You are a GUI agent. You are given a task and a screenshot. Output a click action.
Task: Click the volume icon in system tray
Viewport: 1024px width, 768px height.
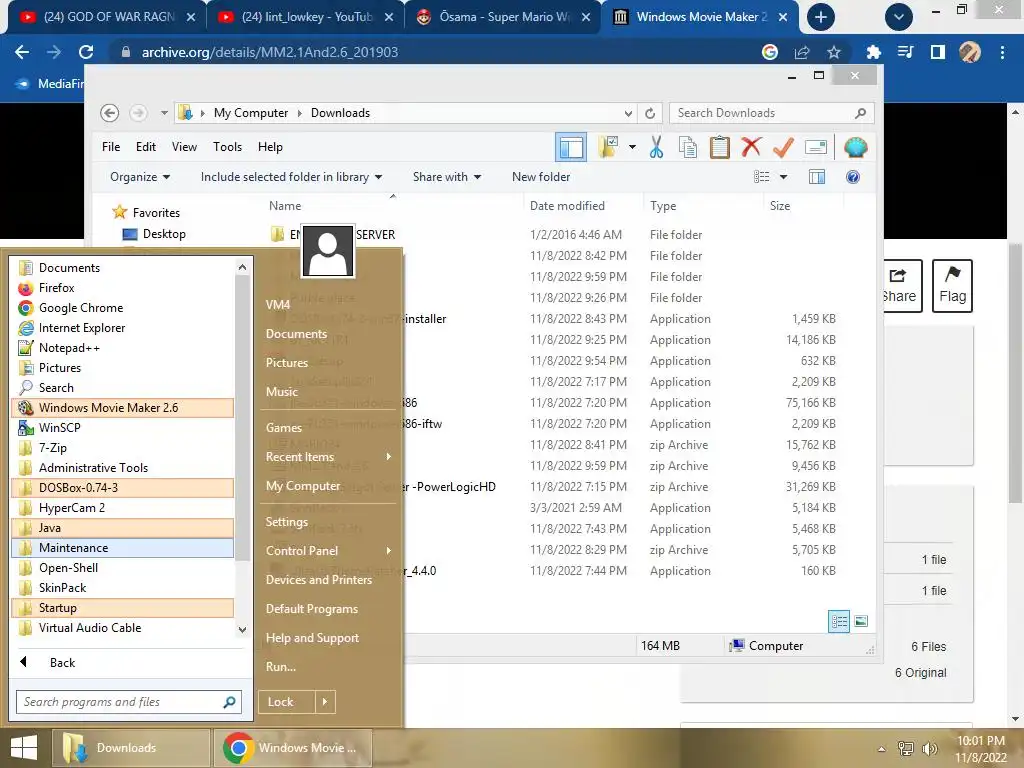point(929,748)
